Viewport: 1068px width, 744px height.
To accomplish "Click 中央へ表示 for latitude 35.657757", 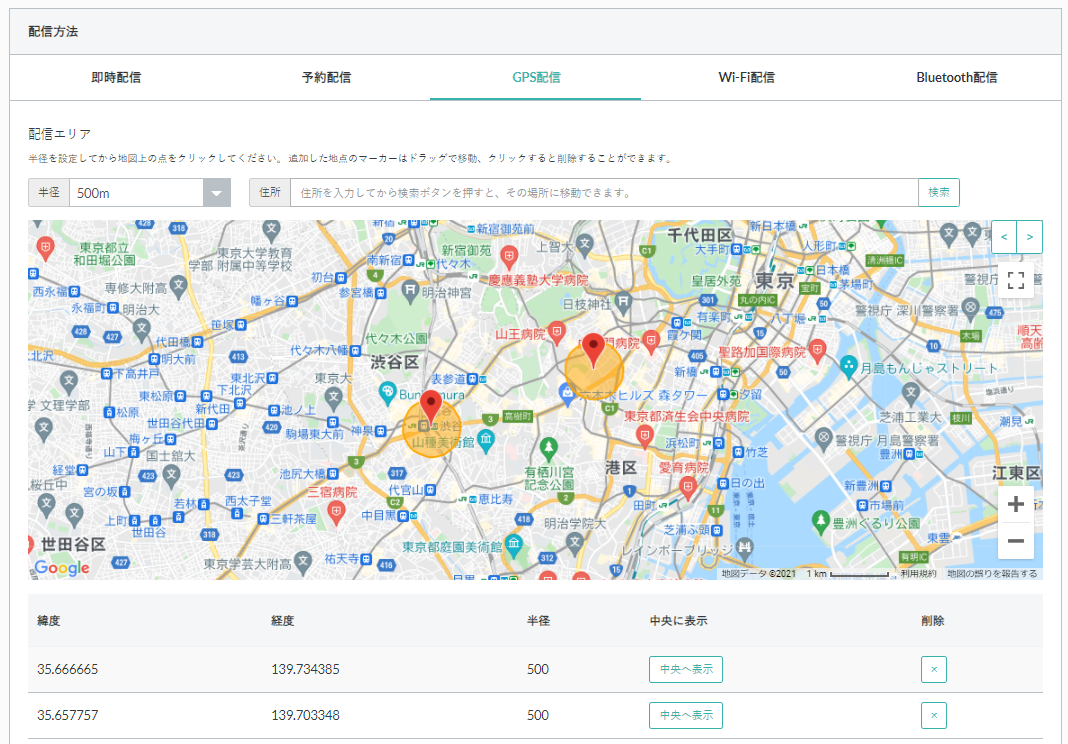I will (686, 715).
